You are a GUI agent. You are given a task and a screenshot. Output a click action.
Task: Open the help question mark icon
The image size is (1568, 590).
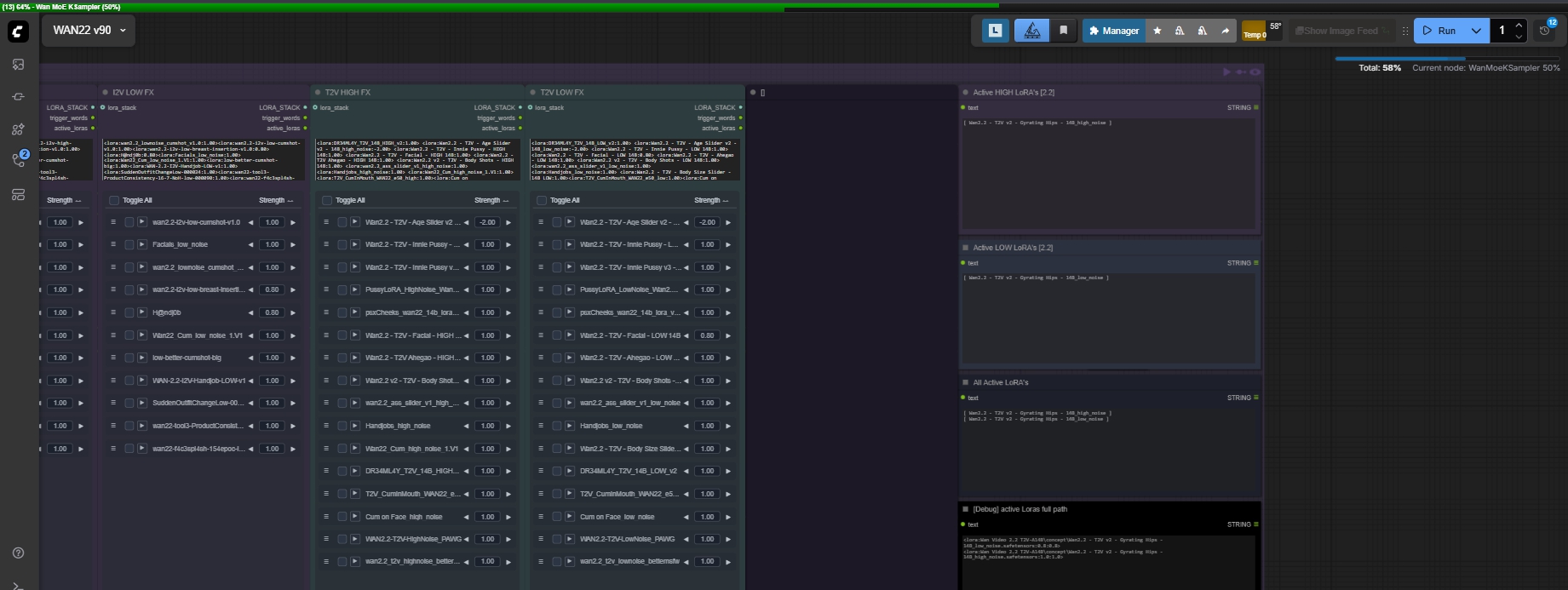pyautogui.click(x=18, y=553)
